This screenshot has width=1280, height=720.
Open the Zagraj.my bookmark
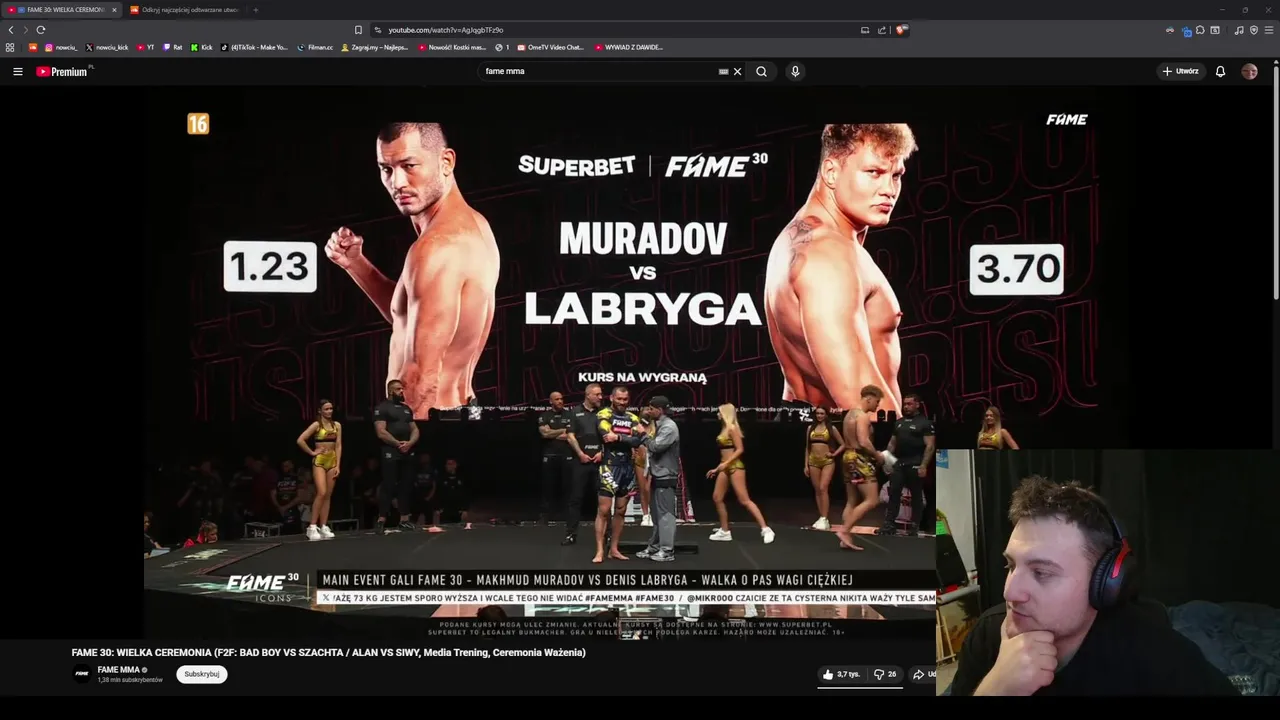(x=375, y=47)
